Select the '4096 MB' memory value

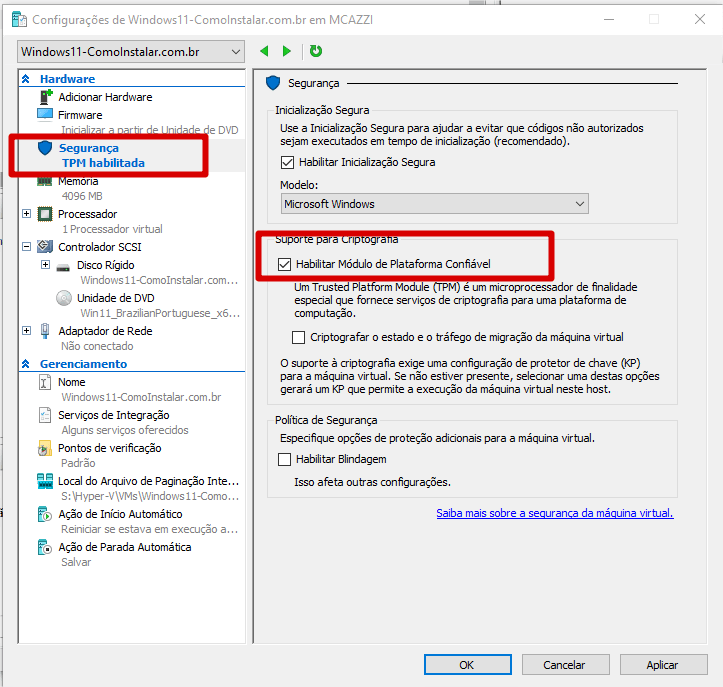click(x=82, y=196)
